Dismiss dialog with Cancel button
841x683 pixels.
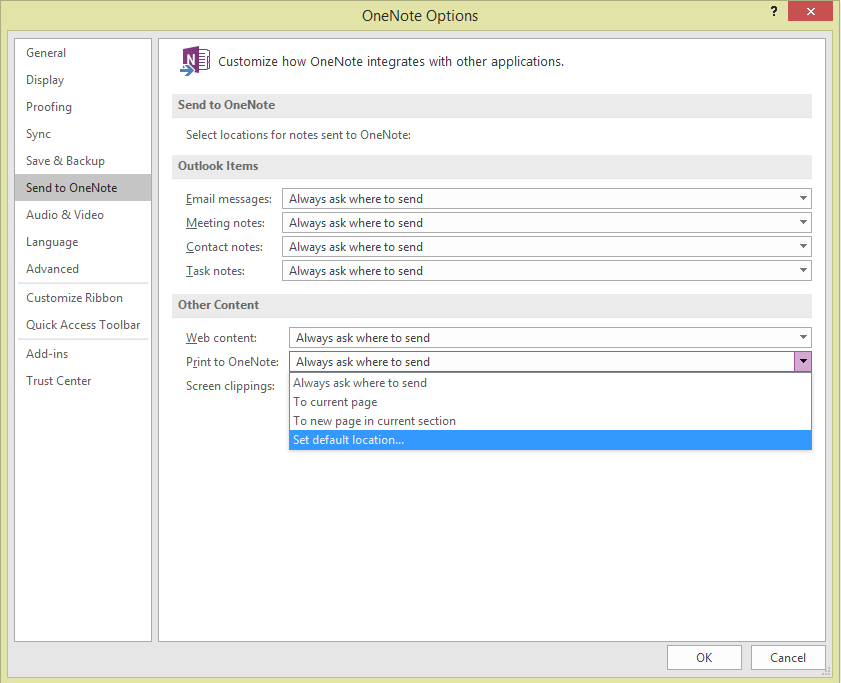(x=788, y=658)
